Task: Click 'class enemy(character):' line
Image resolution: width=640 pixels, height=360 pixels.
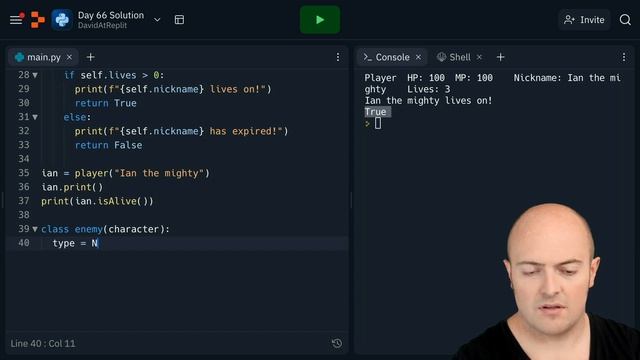Action: point(105,229)
